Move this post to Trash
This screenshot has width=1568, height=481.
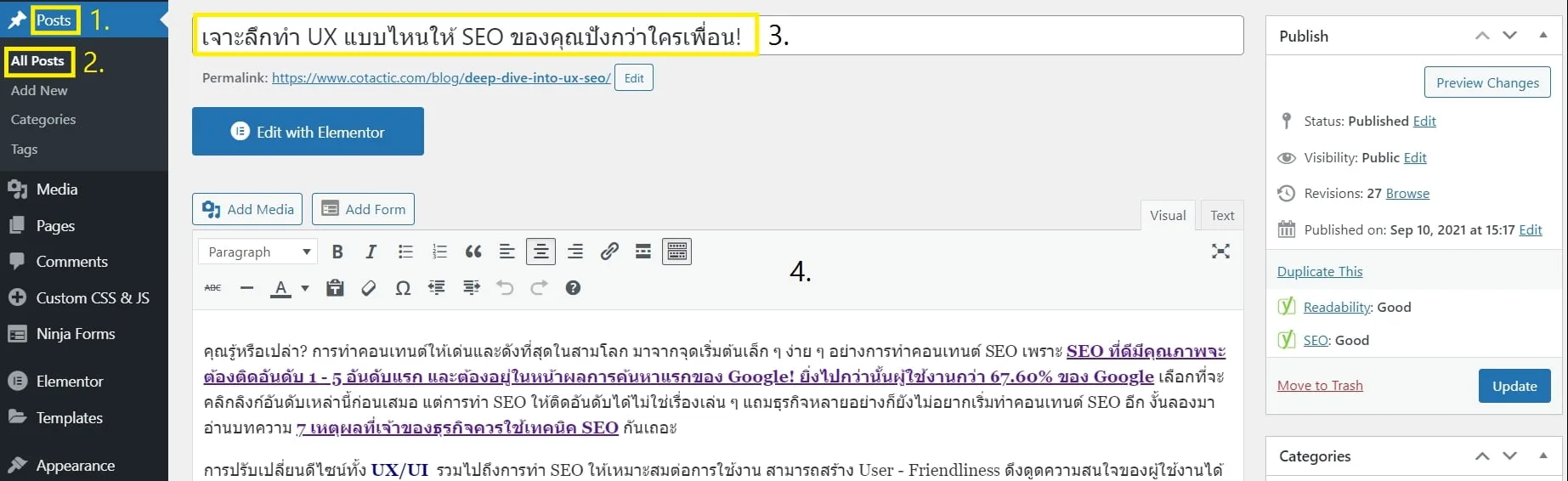tap(1320, 385)
